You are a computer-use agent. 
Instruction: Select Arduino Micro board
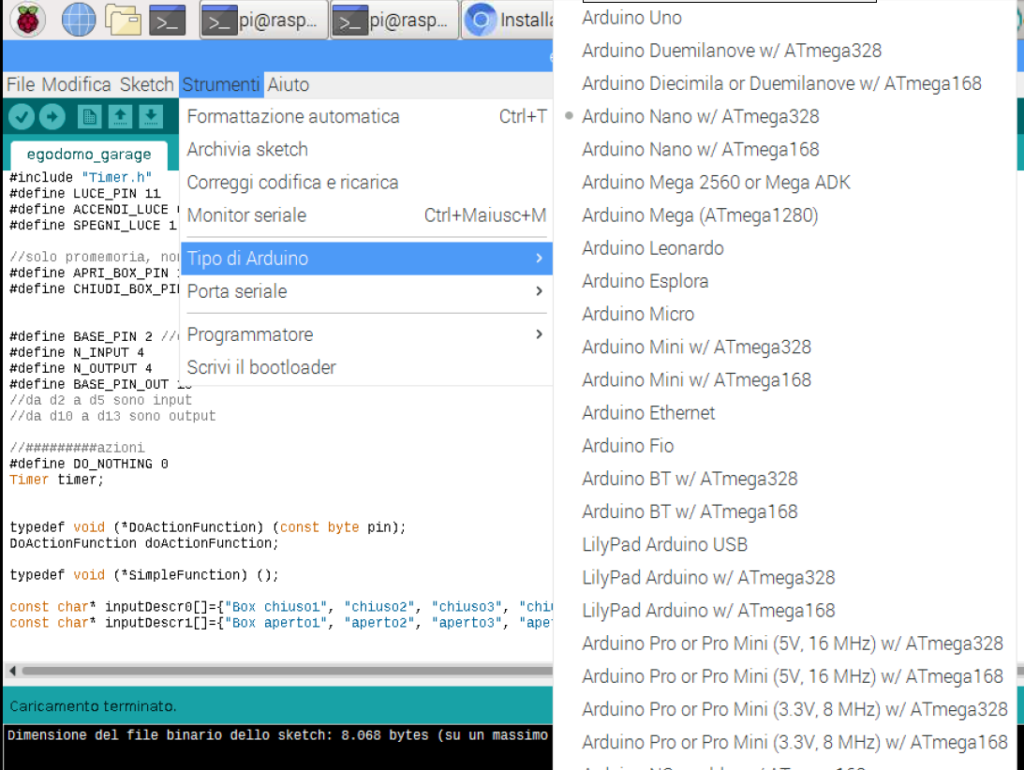(x=785, y=314)
